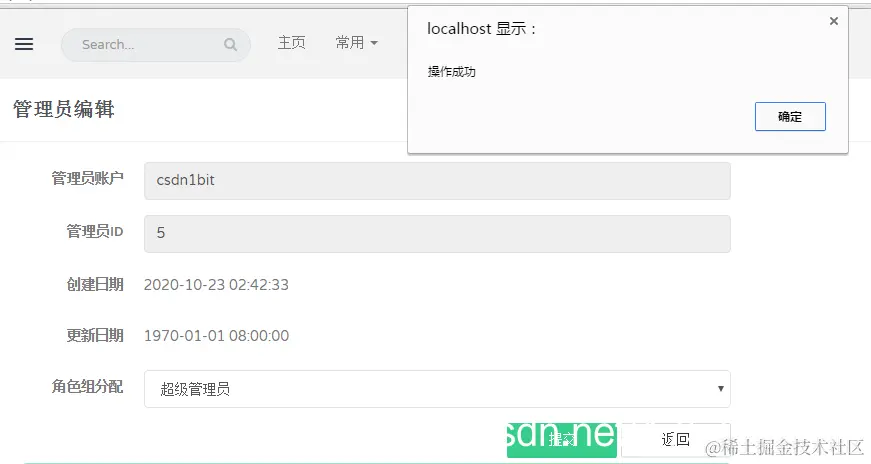
Task: Click the 管理员账户 label
Action: coord(87,178)
